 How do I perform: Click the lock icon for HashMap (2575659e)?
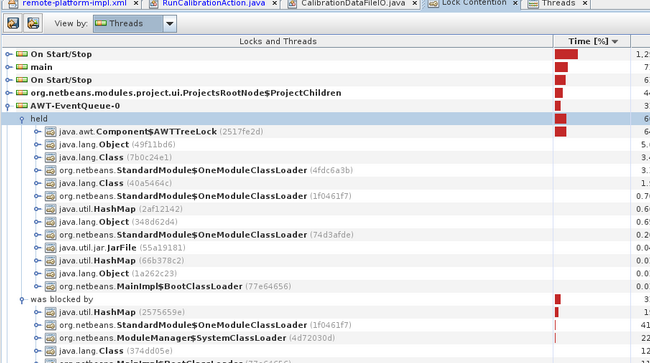click(51, 312)
